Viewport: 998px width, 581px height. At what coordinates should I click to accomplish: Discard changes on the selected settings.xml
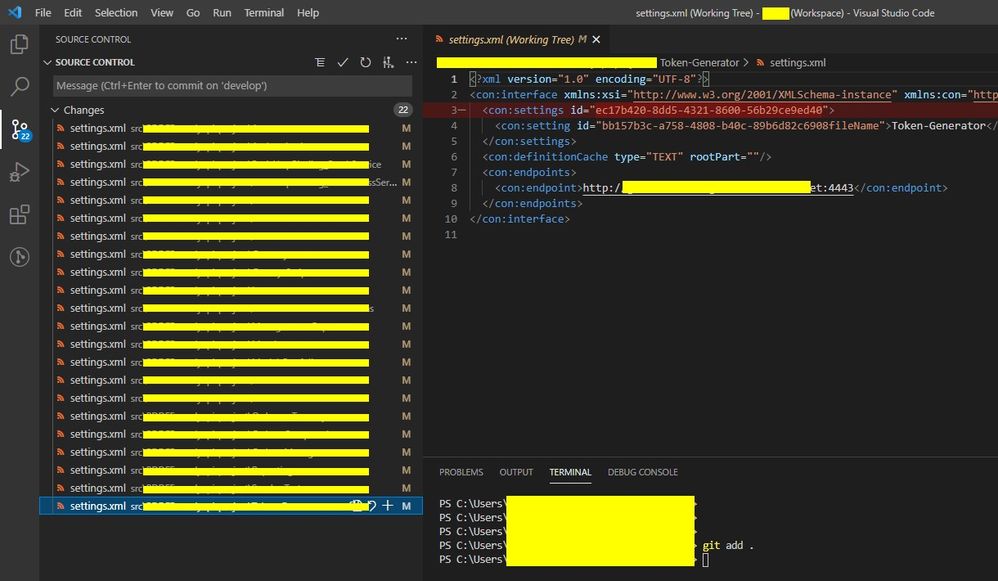click(372, 506)
